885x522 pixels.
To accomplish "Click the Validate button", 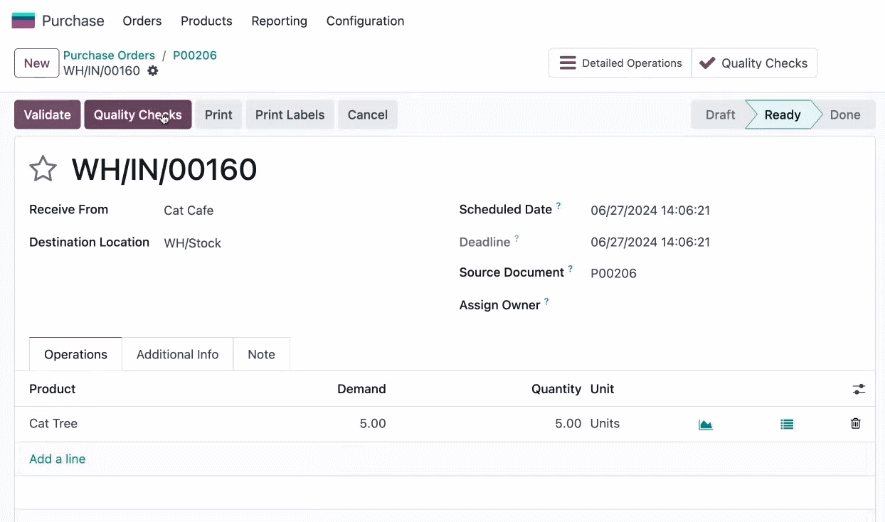I will coord(47,115).
